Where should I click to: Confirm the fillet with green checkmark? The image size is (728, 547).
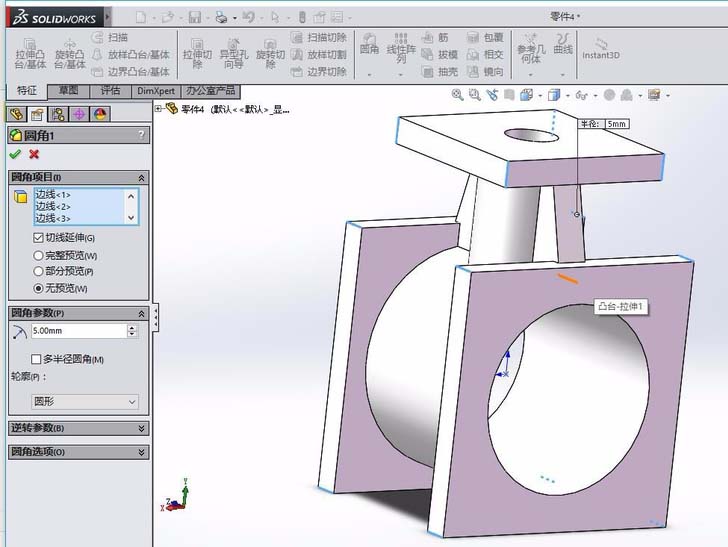[x=15, y=154]
